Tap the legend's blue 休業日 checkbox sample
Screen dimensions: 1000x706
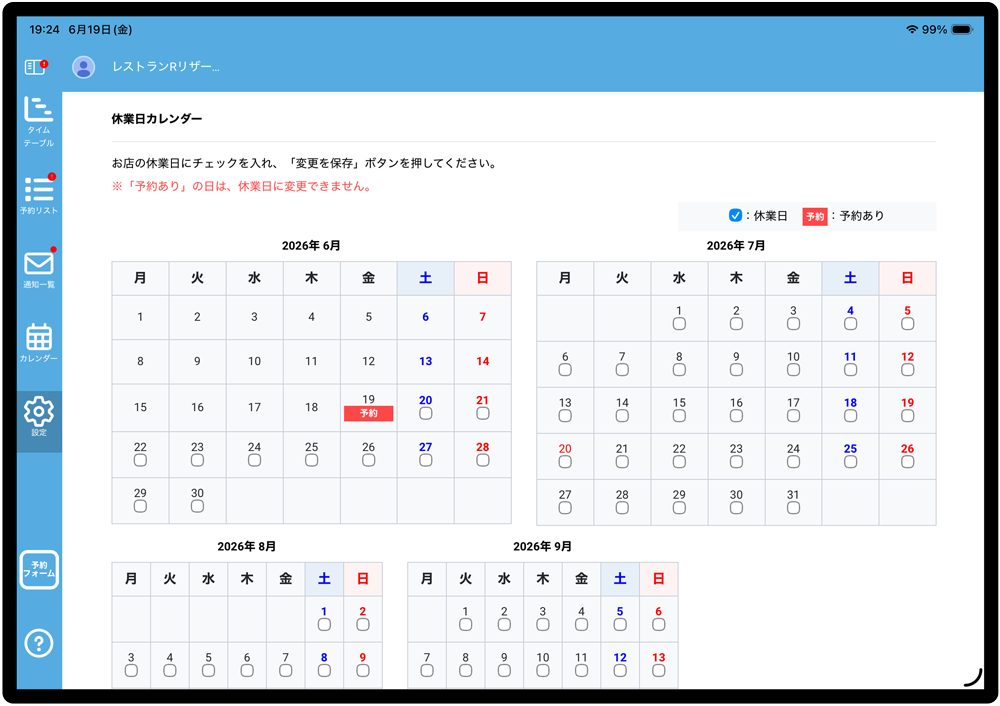point(735,215)
